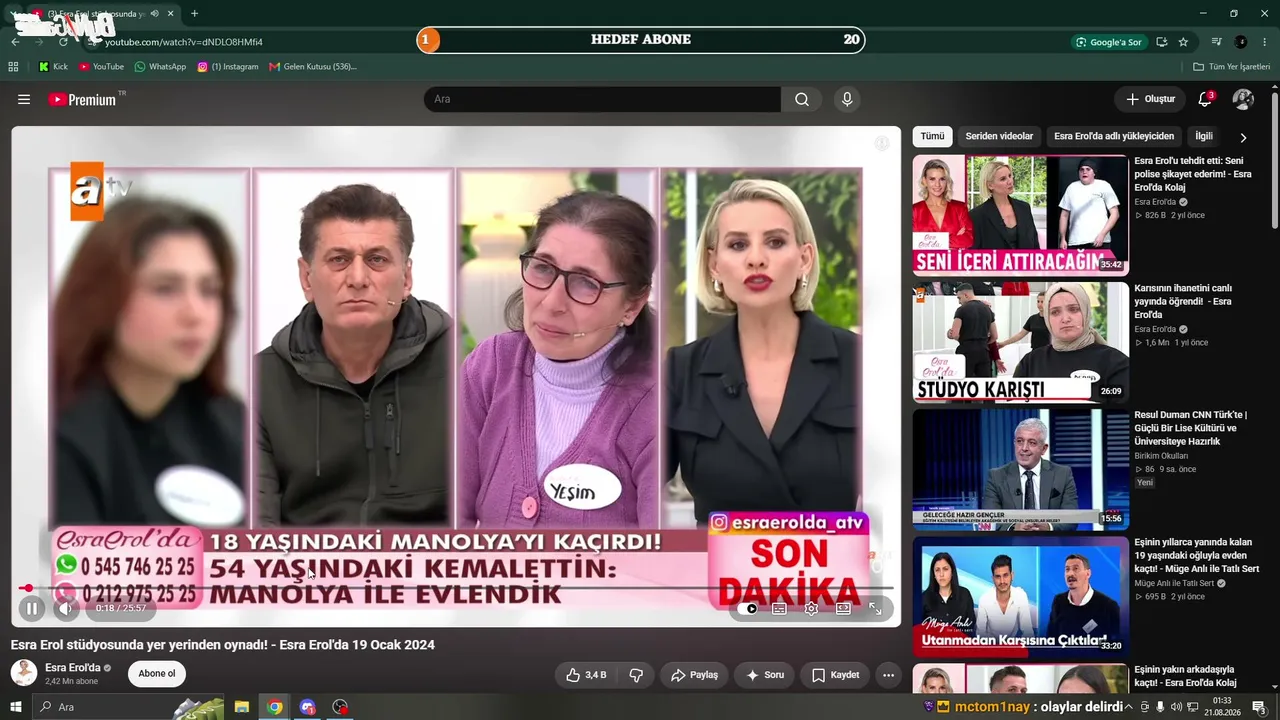Image resolution: width=1280 pixels, height=720 pixels.
Task: Click the Google'a Sor button
Action: pyautogui.click(x=1108, y=42)
